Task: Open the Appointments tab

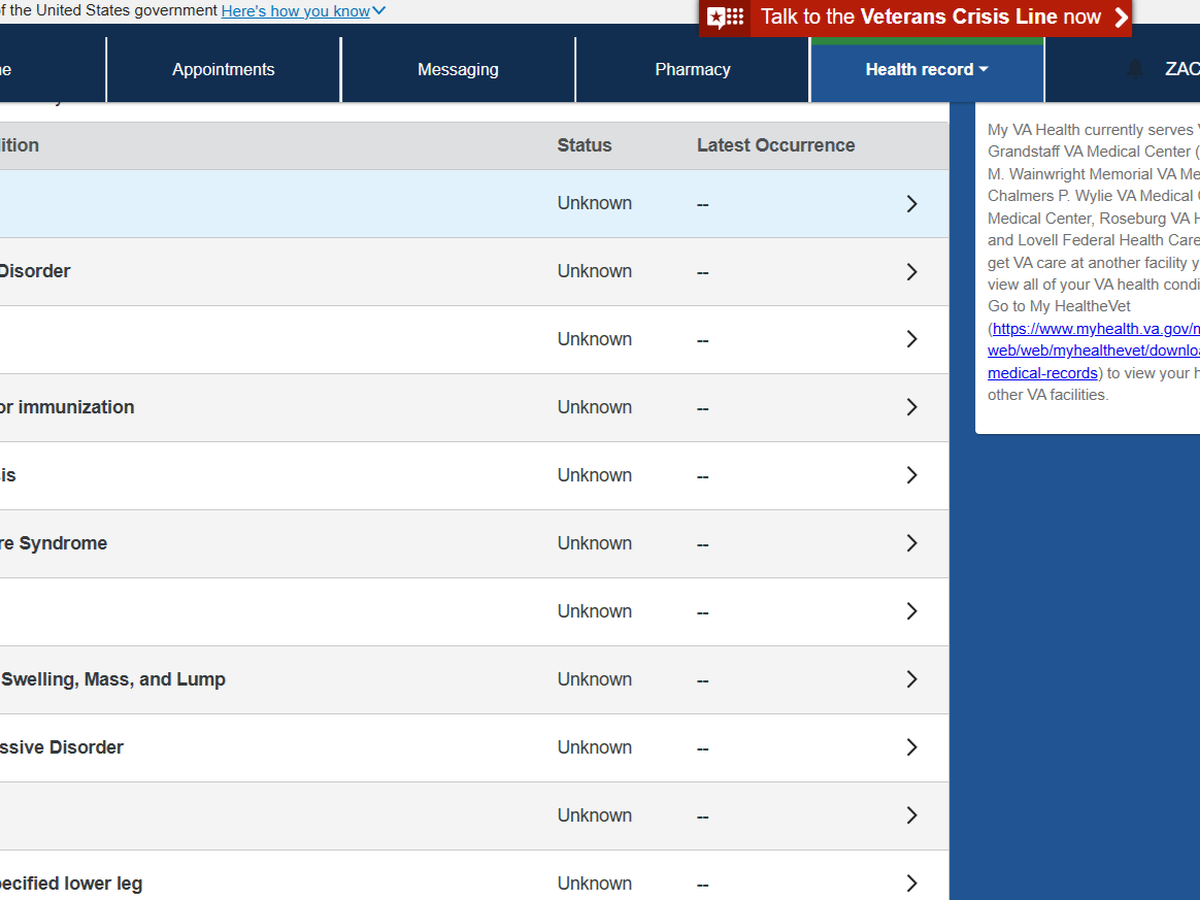Action: point(223,70)
